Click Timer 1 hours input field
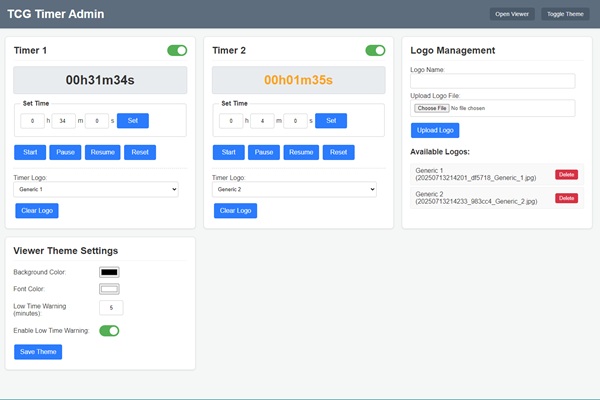Screen dimensions: 600x400 click(x=33, y=121)
